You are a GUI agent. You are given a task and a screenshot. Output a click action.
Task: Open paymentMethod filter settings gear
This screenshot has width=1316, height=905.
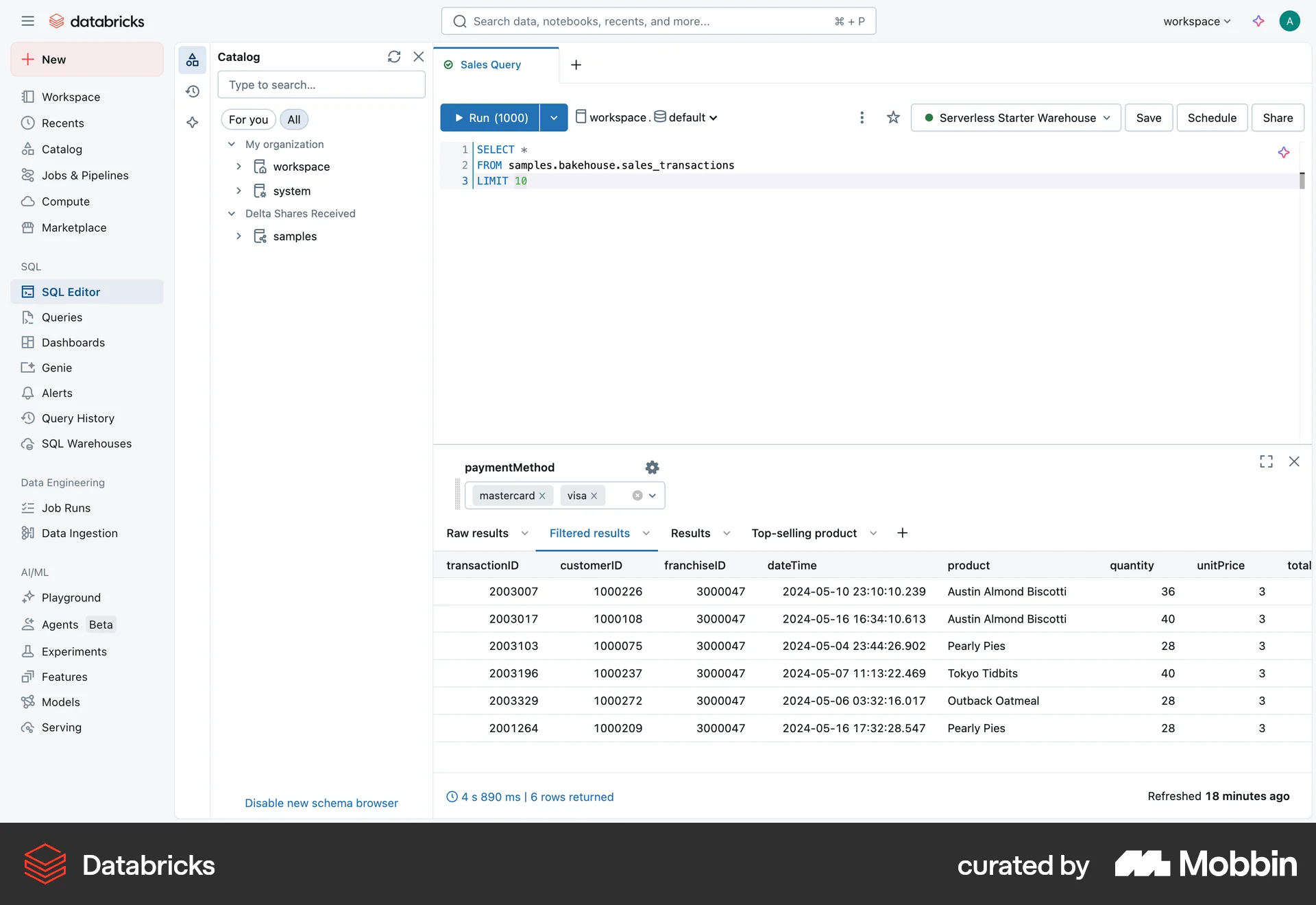tap(652, 468)
